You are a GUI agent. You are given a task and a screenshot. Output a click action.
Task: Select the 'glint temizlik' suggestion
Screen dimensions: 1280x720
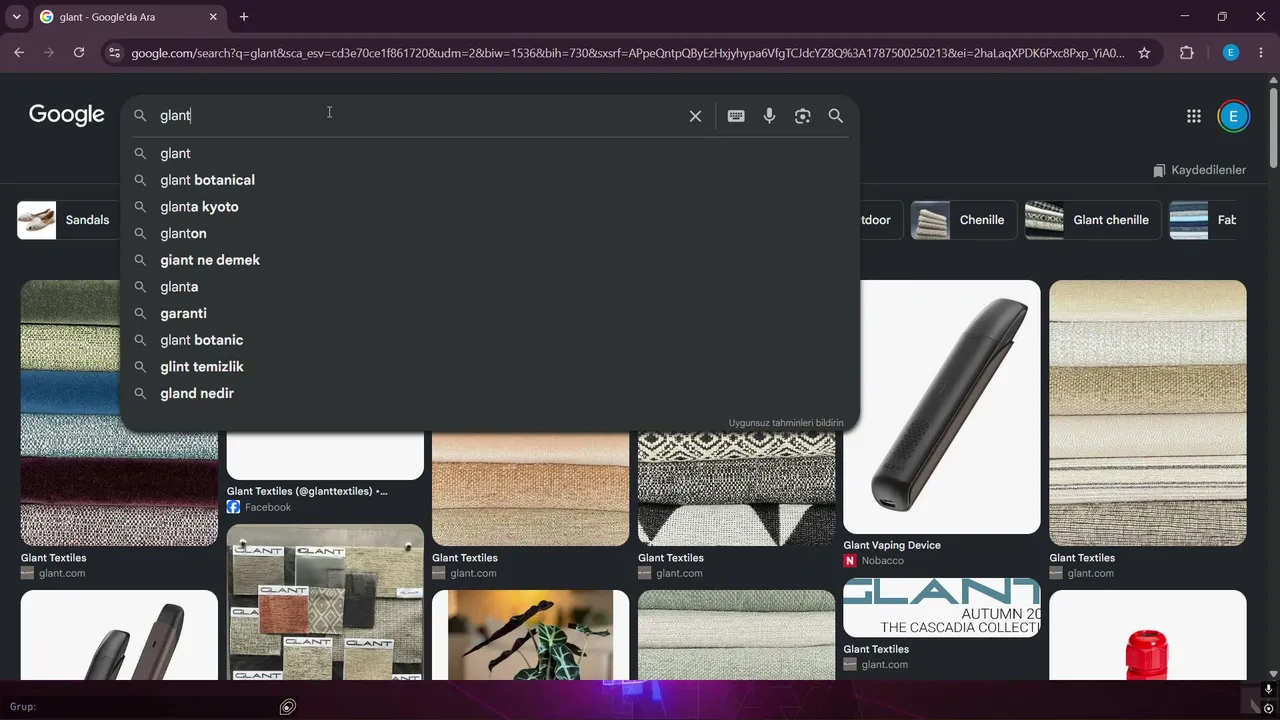pos(490,367)
